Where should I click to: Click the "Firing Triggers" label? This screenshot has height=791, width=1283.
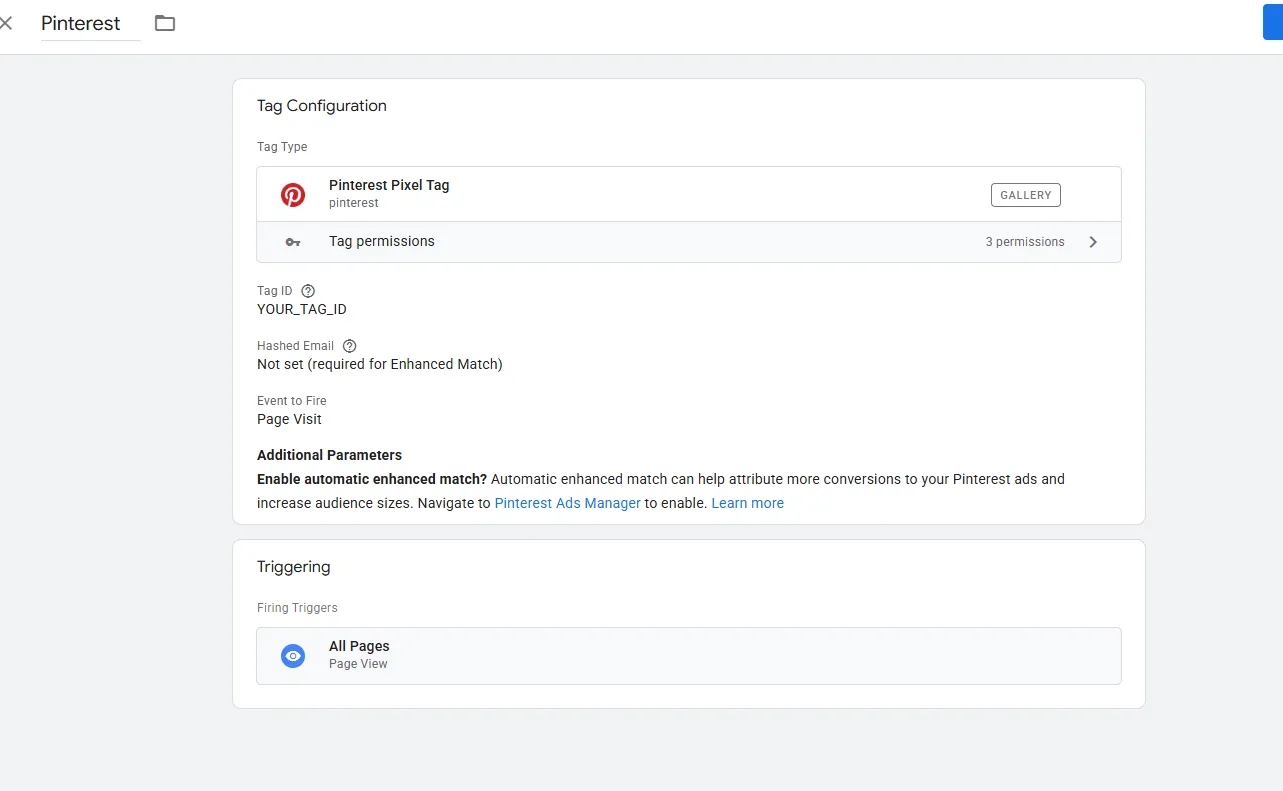click(297, 608)
